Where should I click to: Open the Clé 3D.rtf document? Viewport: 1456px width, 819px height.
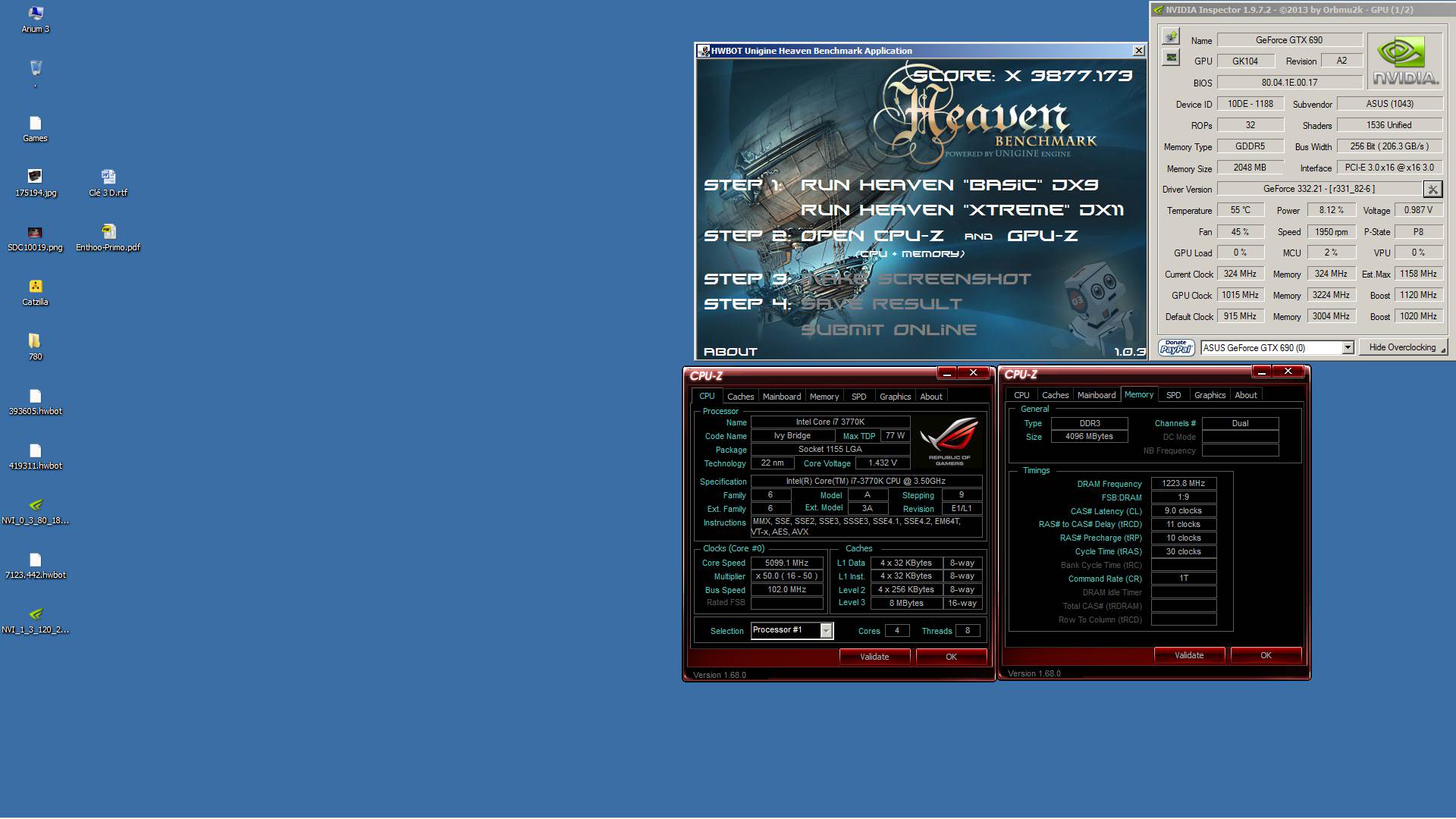108,184
